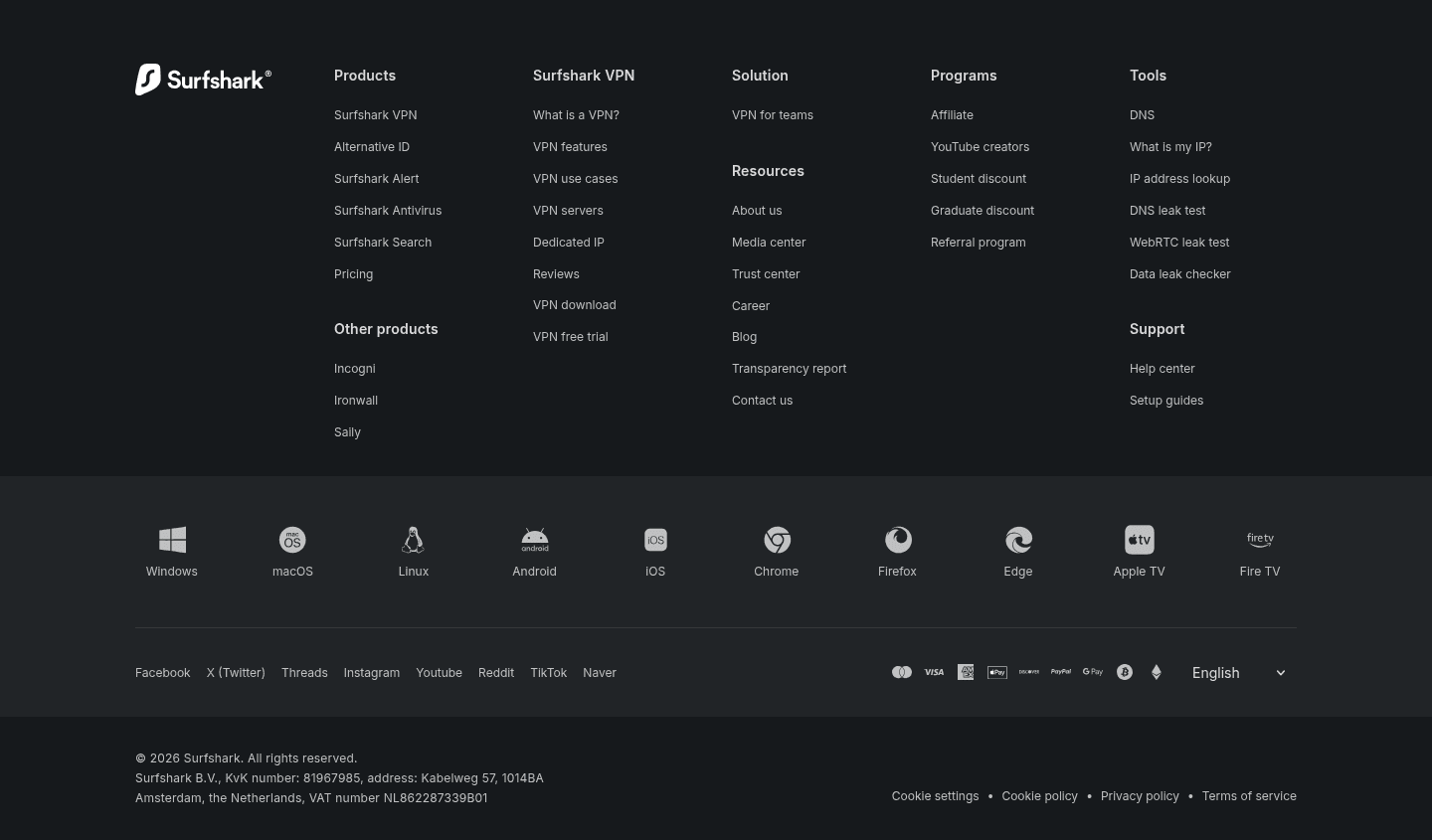This screenshot has width=1432, height=840.
Task: Open VPN for teams
Action: pyautogui.click(x=773, y=115)
